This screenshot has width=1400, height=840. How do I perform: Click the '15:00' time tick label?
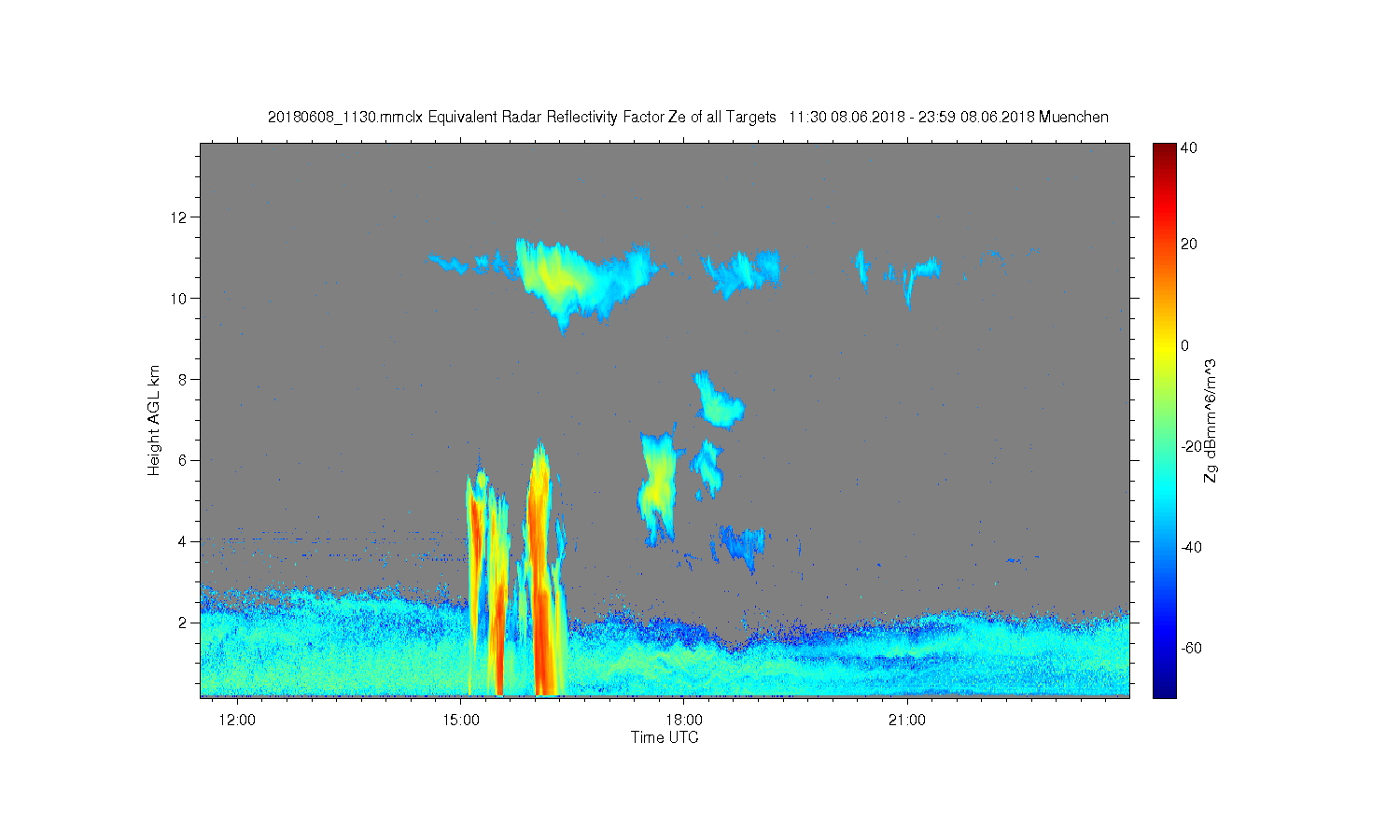pos(461,720)
